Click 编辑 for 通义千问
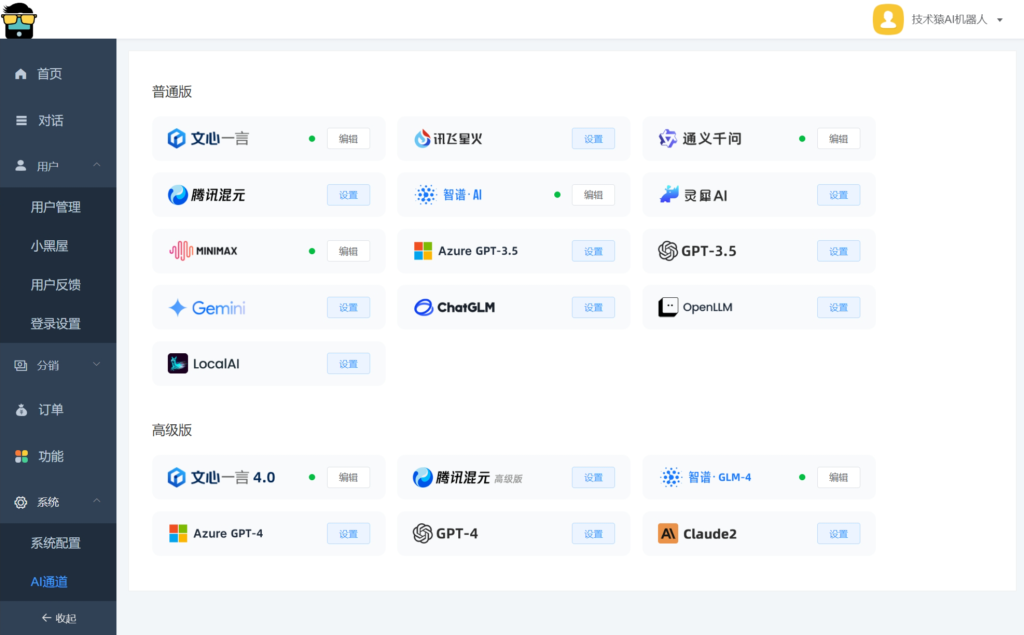The width and height of the screenshot is (1024, 635). tap(839, 138)
